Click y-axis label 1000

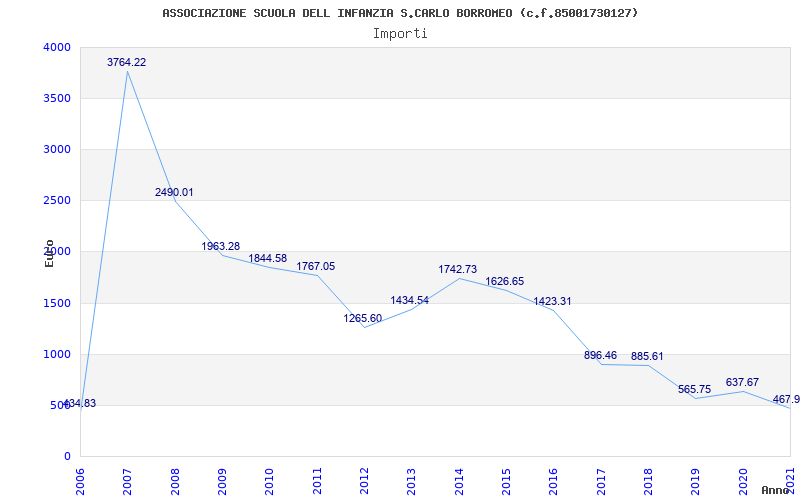(x=57, y=355)
